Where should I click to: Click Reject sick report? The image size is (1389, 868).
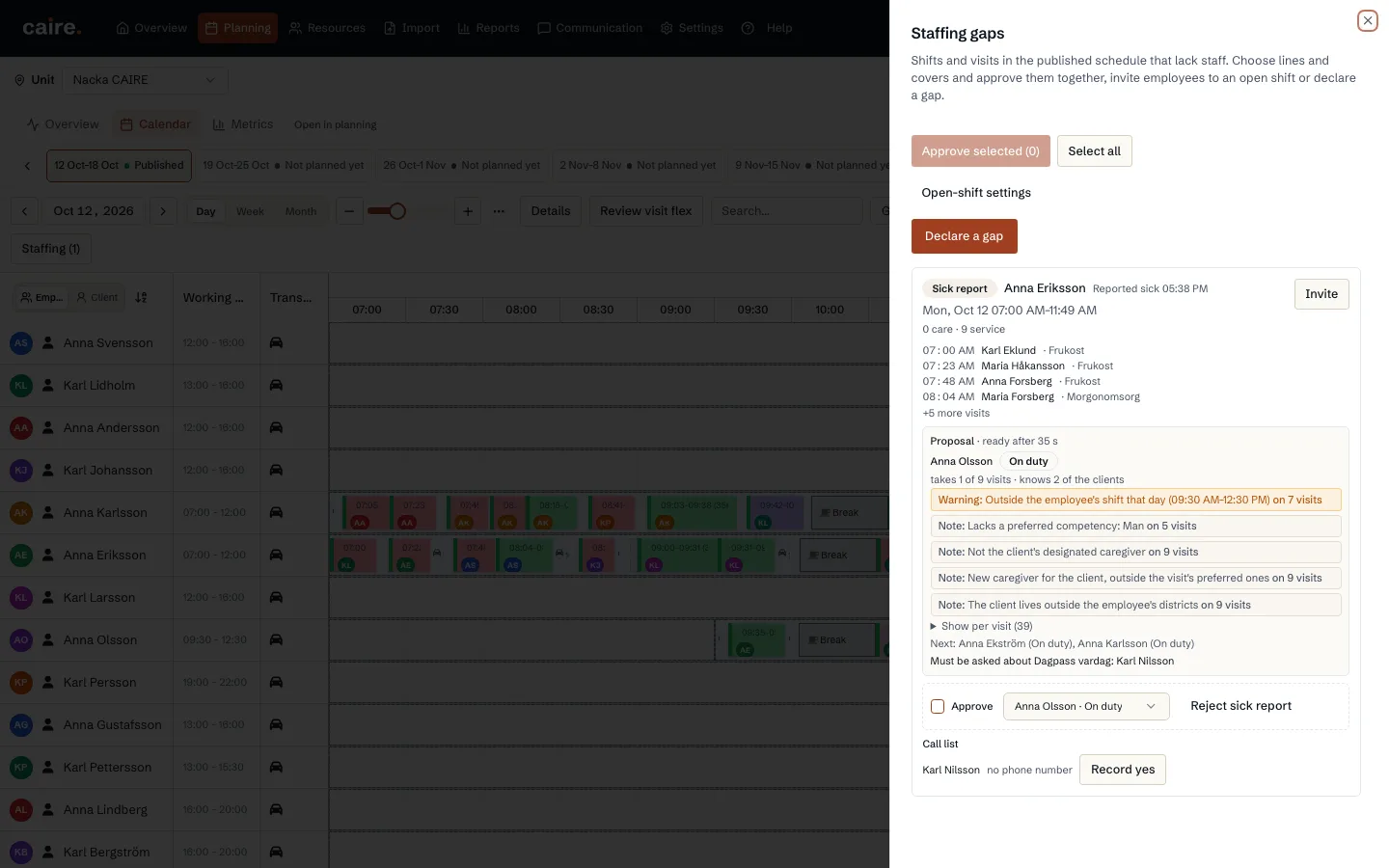pyautogui.click(x=1240, y=706)
